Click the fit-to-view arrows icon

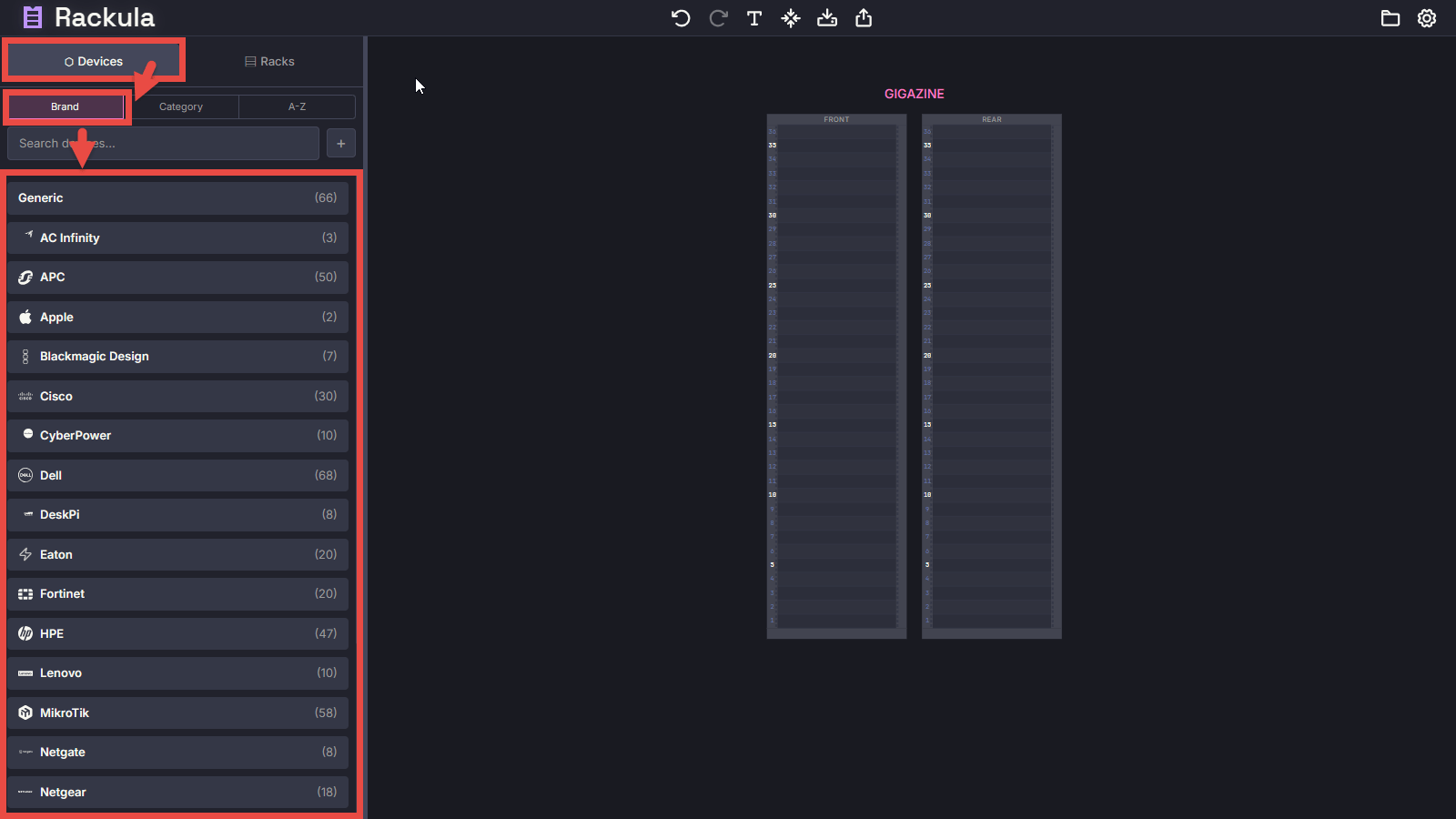point(791,18)
